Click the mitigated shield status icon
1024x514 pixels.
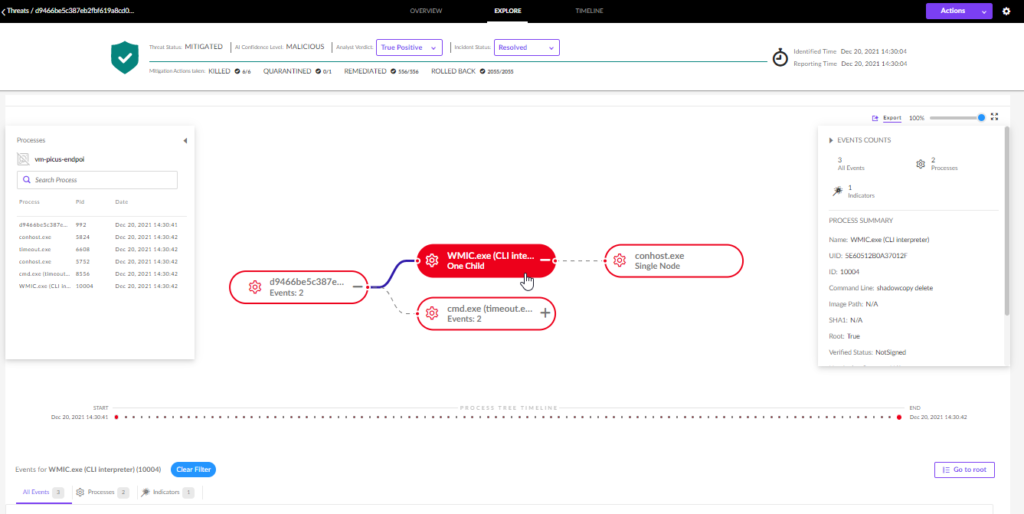coord(125,57)
